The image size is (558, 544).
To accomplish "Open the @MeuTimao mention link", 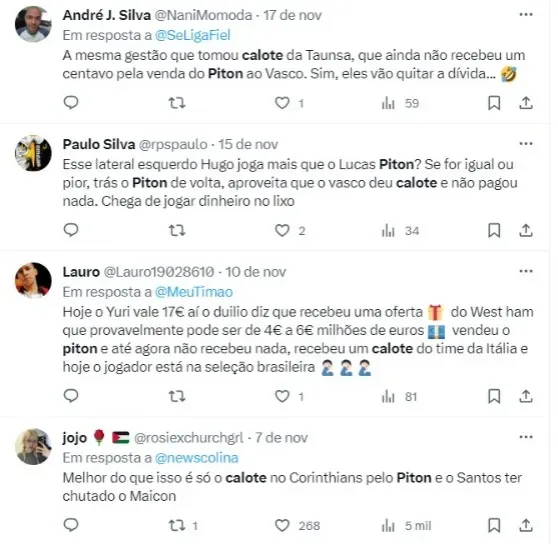I will (194, 292).
